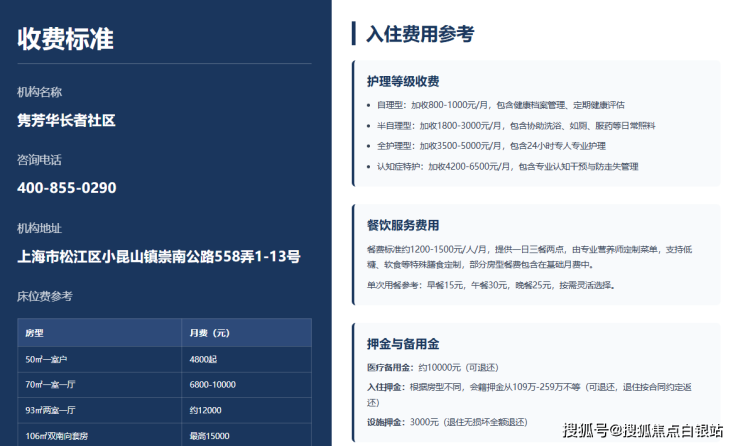The image size is (740, 446).
Task: Click the 押金与备用金 card title
Action: click(x=403, y=344)
